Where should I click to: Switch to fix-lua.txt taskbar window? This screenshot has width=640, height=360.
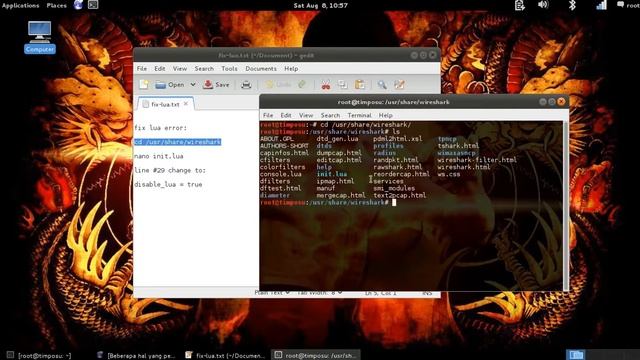pyautogui.click(x=225, y=356)
